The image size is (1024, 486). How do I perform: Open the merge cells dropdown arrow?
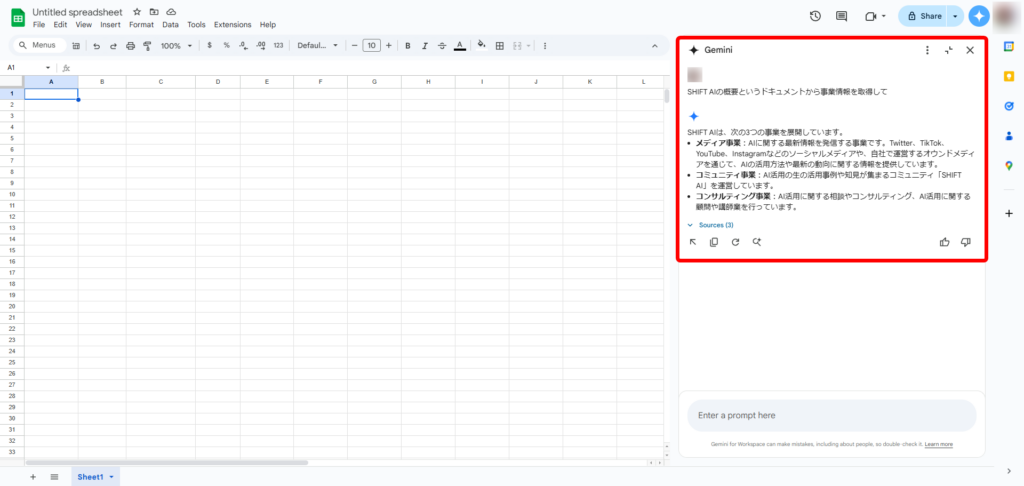528,46
